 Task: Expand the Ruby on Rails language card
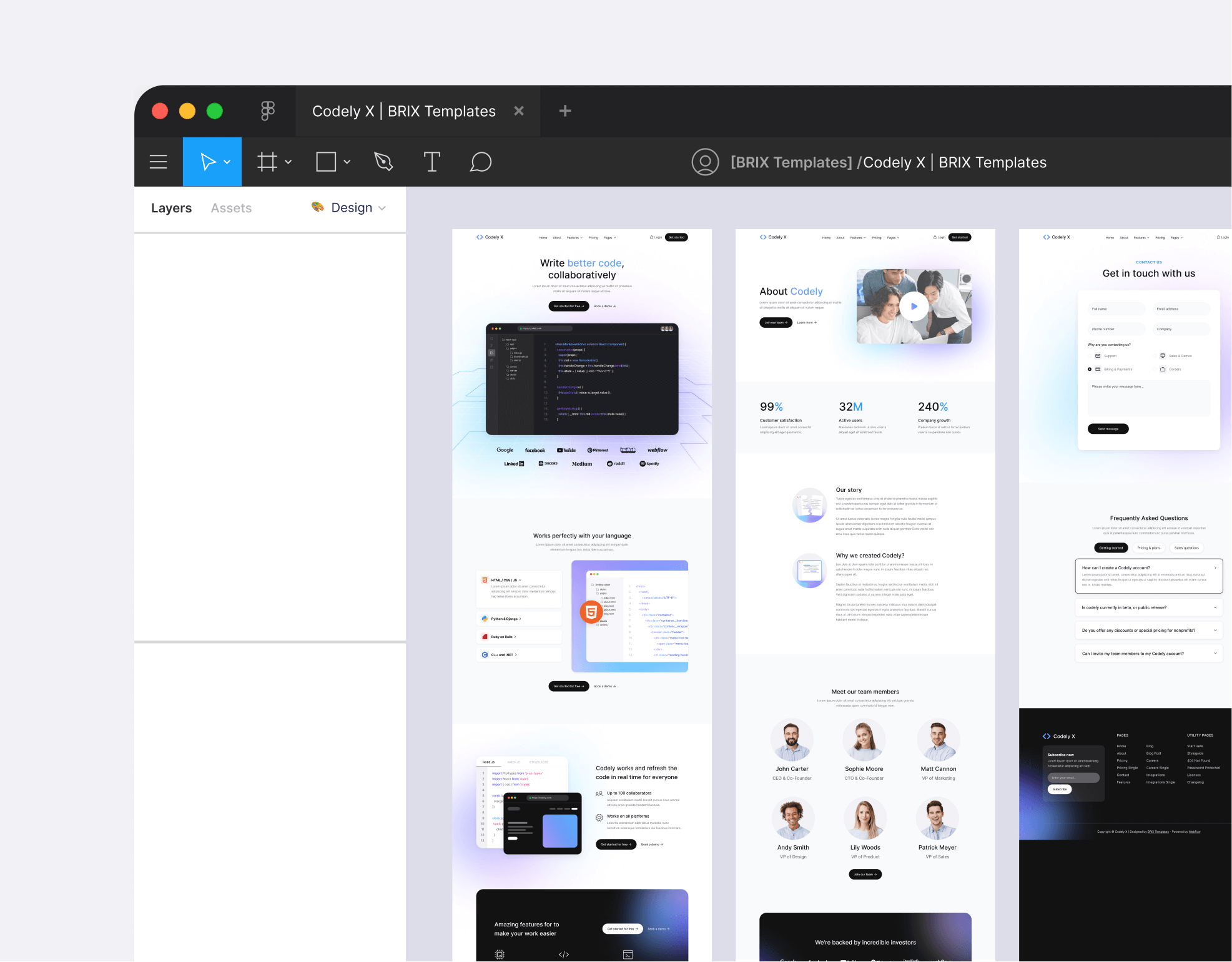[519, 637]
